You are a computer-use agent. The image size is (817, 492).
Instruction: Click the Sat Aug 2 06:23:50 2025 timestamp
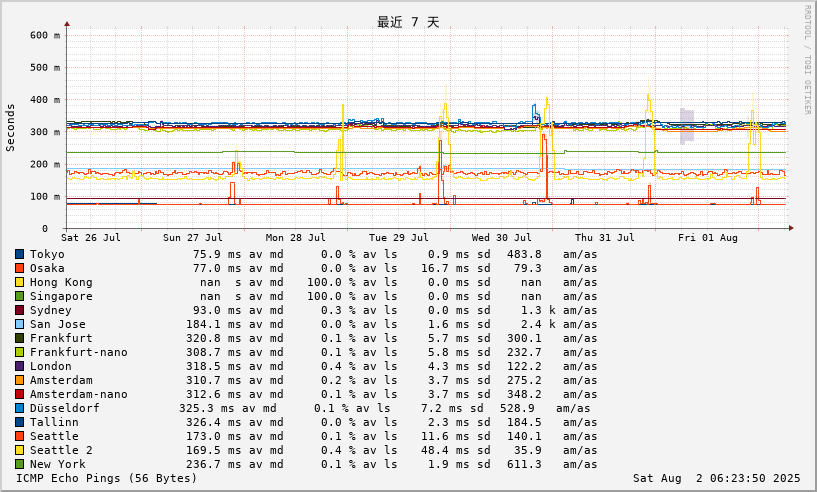[x=716, y=478]
